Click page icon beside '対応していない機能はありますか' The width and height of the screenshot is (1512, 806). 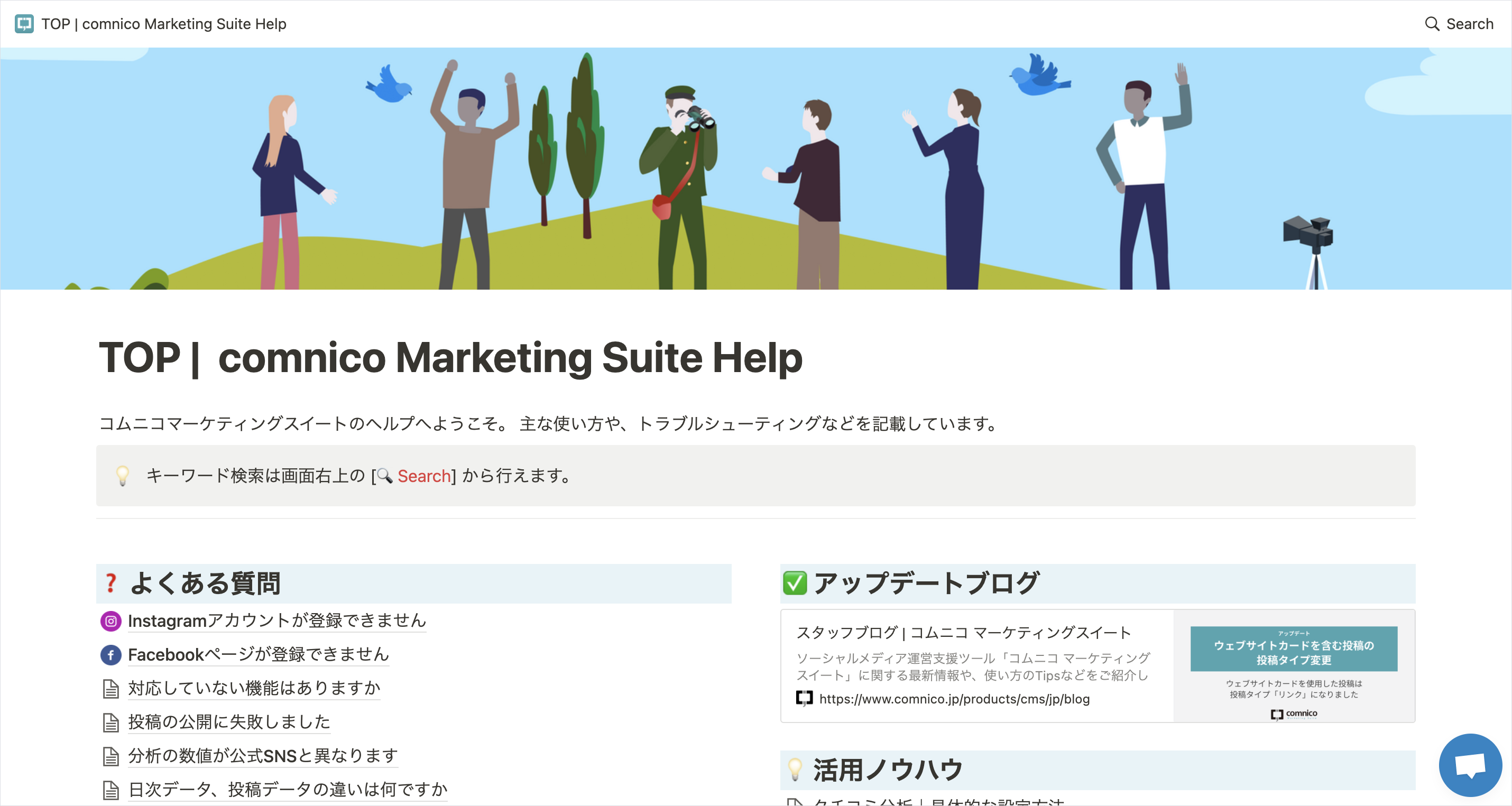[111, 689]
